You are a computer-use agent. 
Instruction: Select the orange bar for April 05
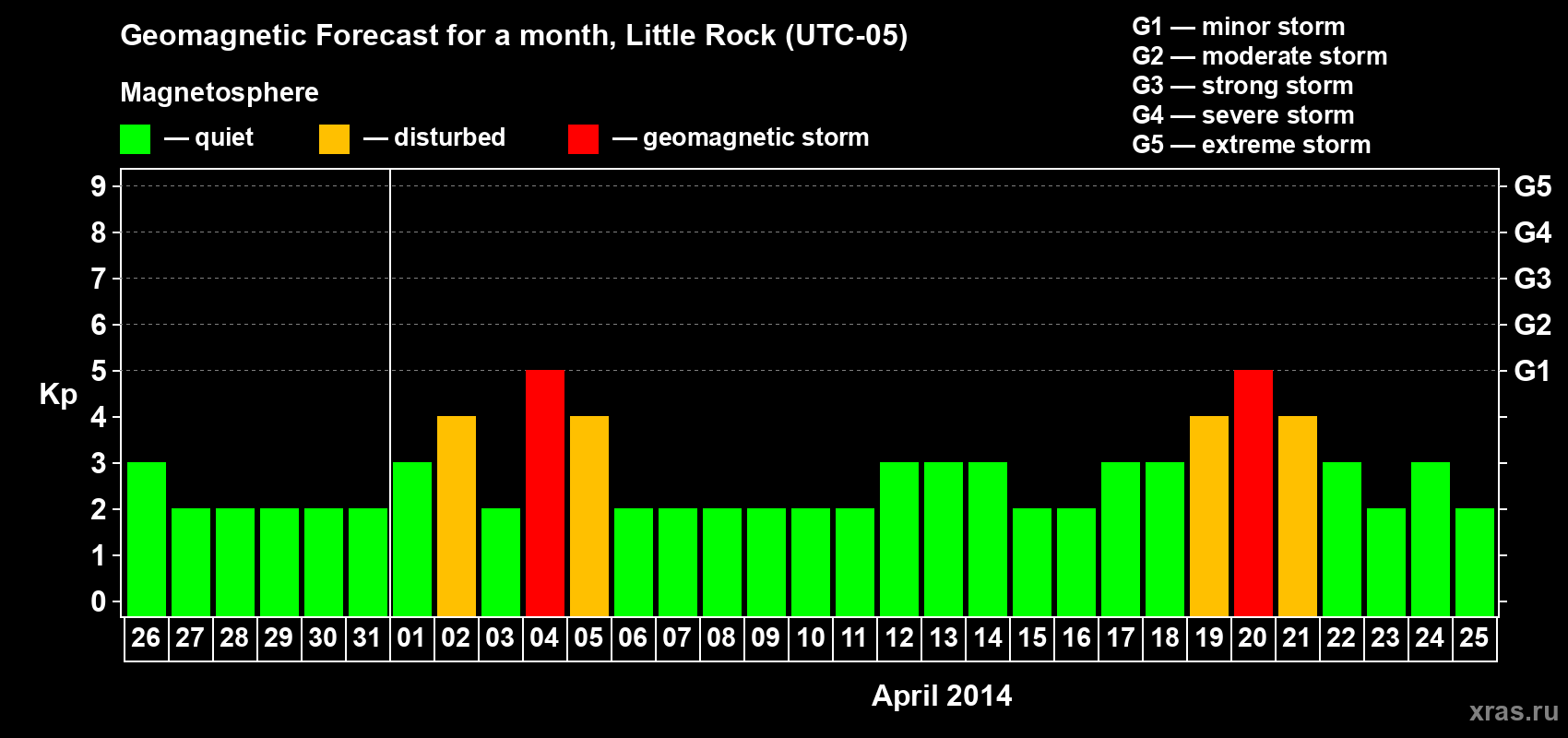[x=589, y=516]
